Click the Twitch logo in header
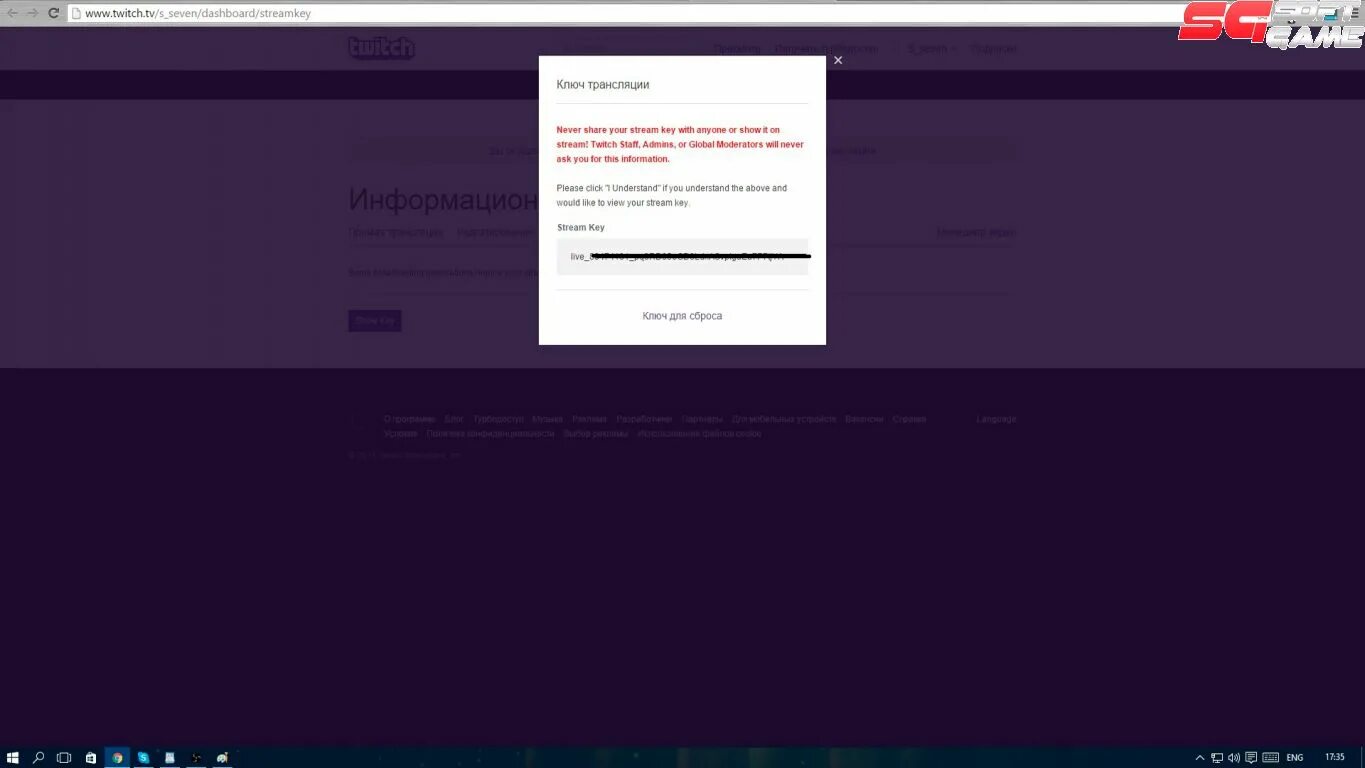Screen dimensions: 1365x768 pyautogui.click(x=381, y=48)
